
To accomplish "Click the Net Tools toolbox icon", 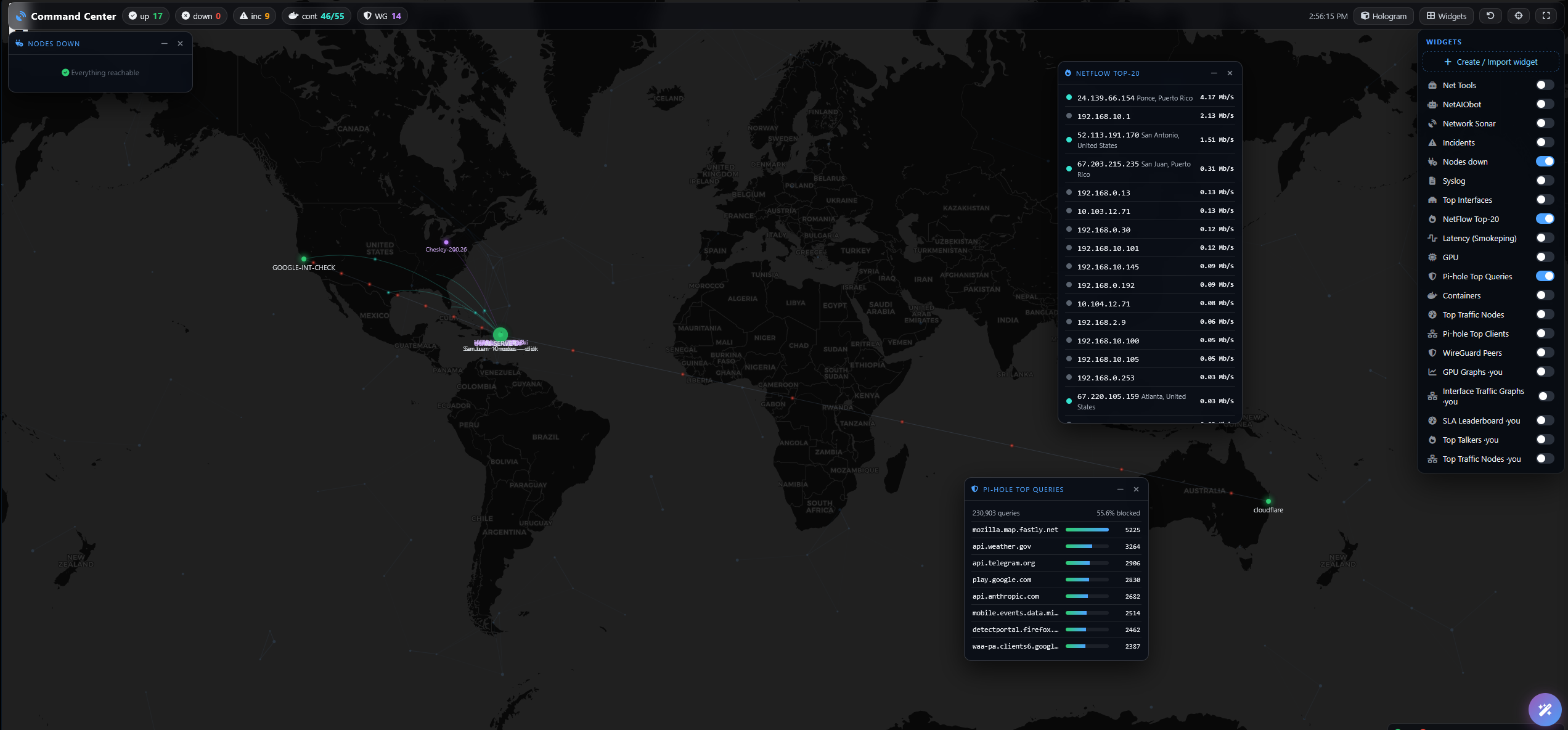I will [x=1432, y=86].
